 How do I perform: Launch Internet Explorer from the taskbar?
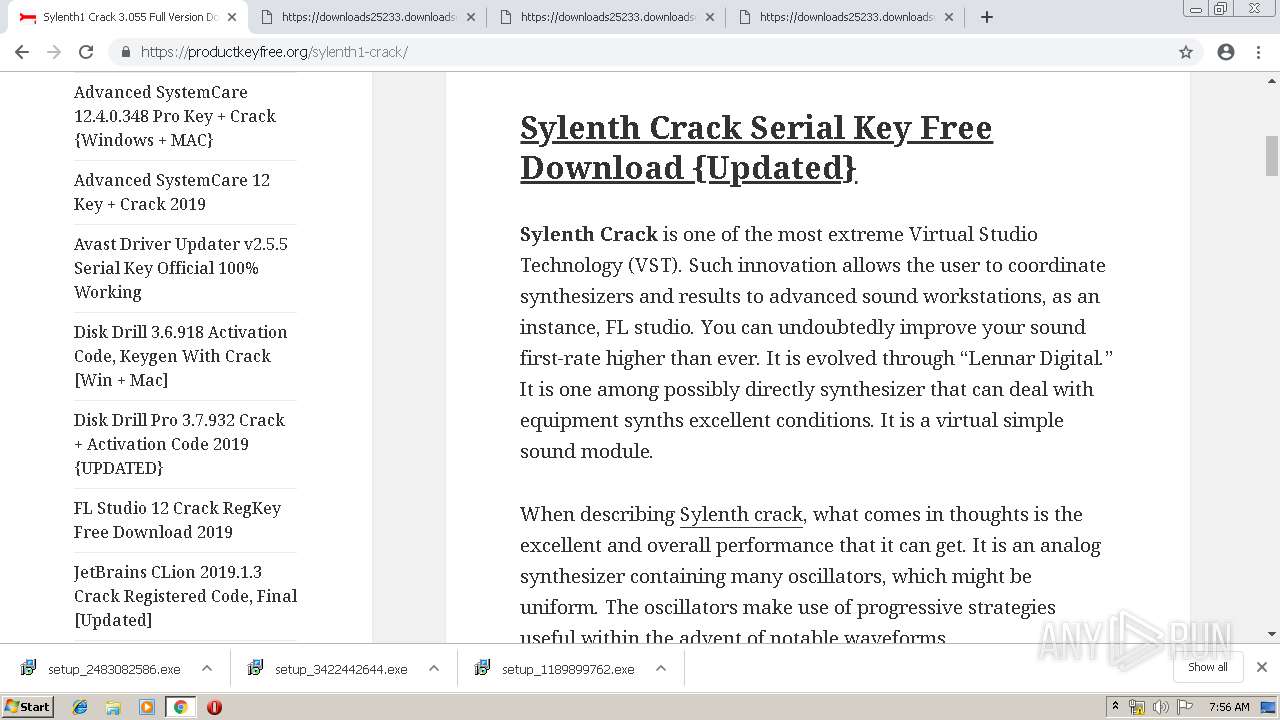pyautogui.click(x=80, y=707)
